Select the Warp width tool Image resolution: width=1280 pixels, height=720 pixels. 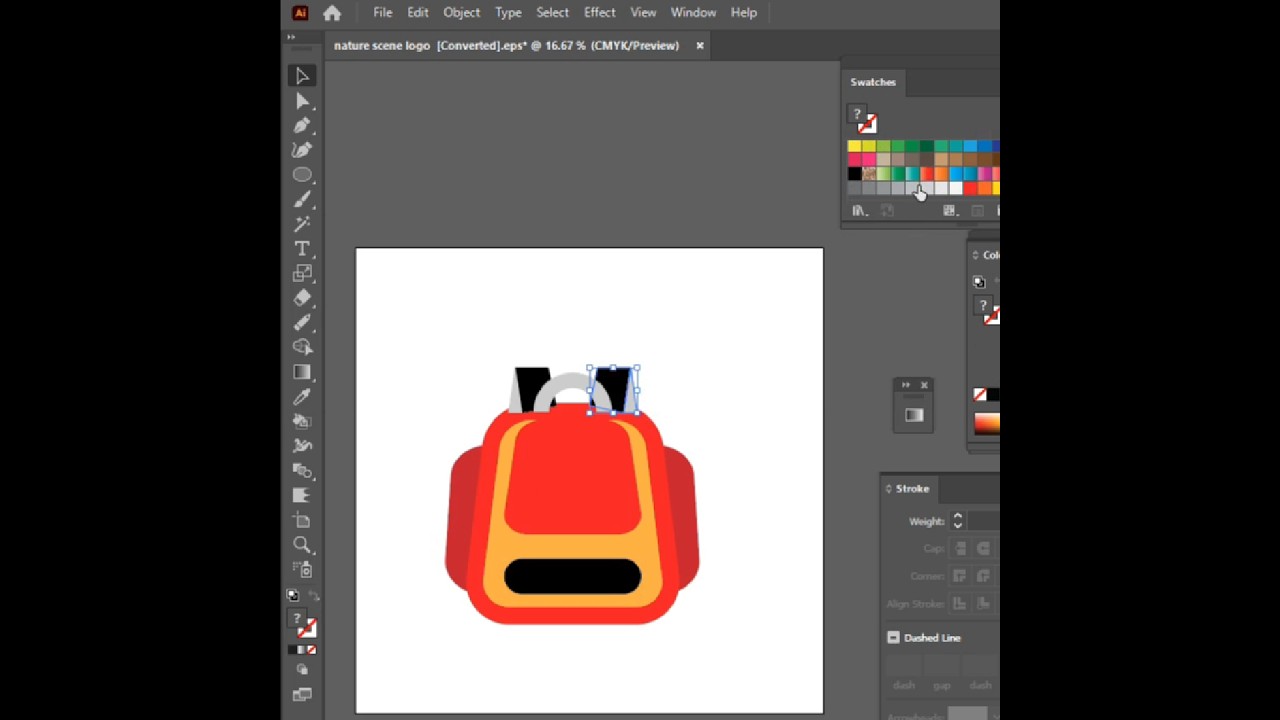302,446
